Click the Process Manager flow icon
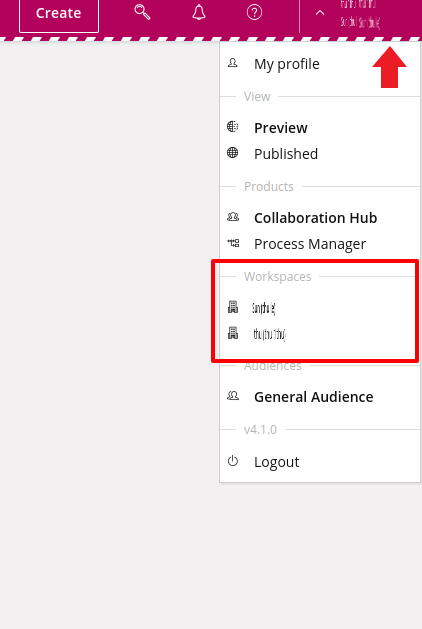Image resolution: width=422 pixels, height=629 pixels. [x=233, y=243]
